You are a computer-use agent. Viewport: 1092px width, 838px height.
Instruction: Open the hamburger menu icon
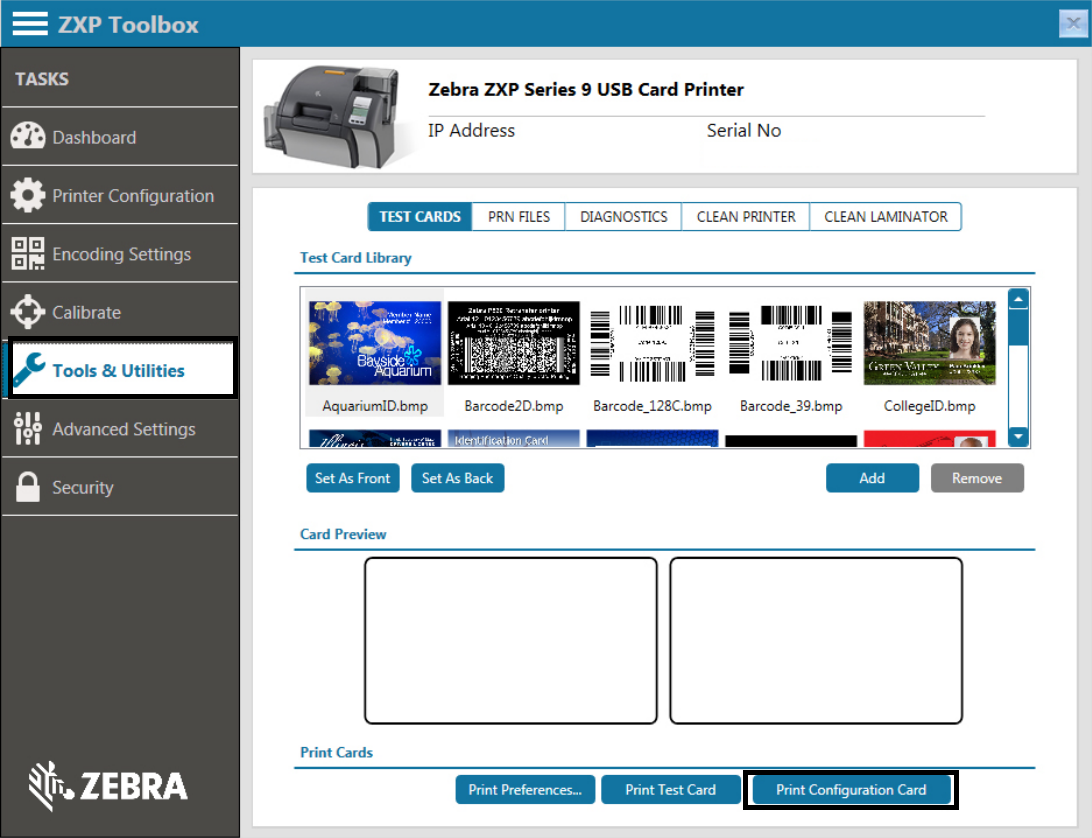point(30,24)
